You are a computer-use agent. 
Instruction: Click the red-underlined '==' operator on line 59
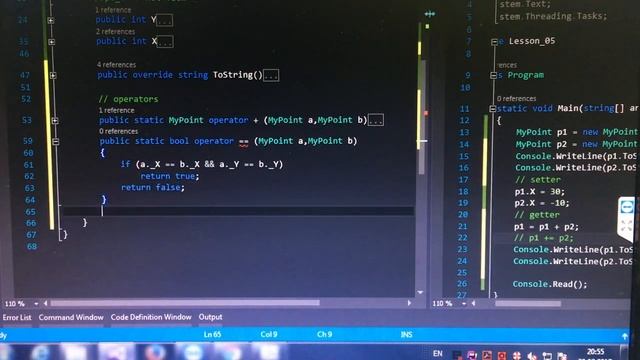click(244, 142)
